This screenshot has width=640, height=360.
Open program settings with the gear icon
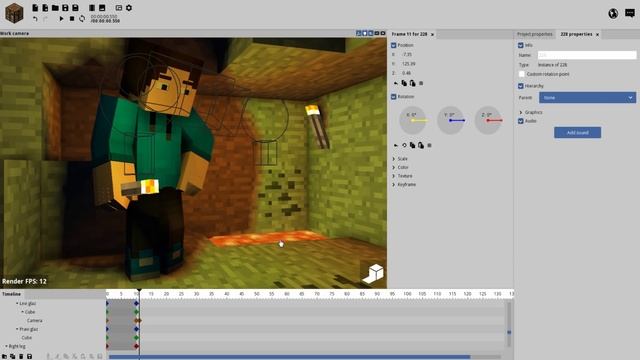(129, 8)
